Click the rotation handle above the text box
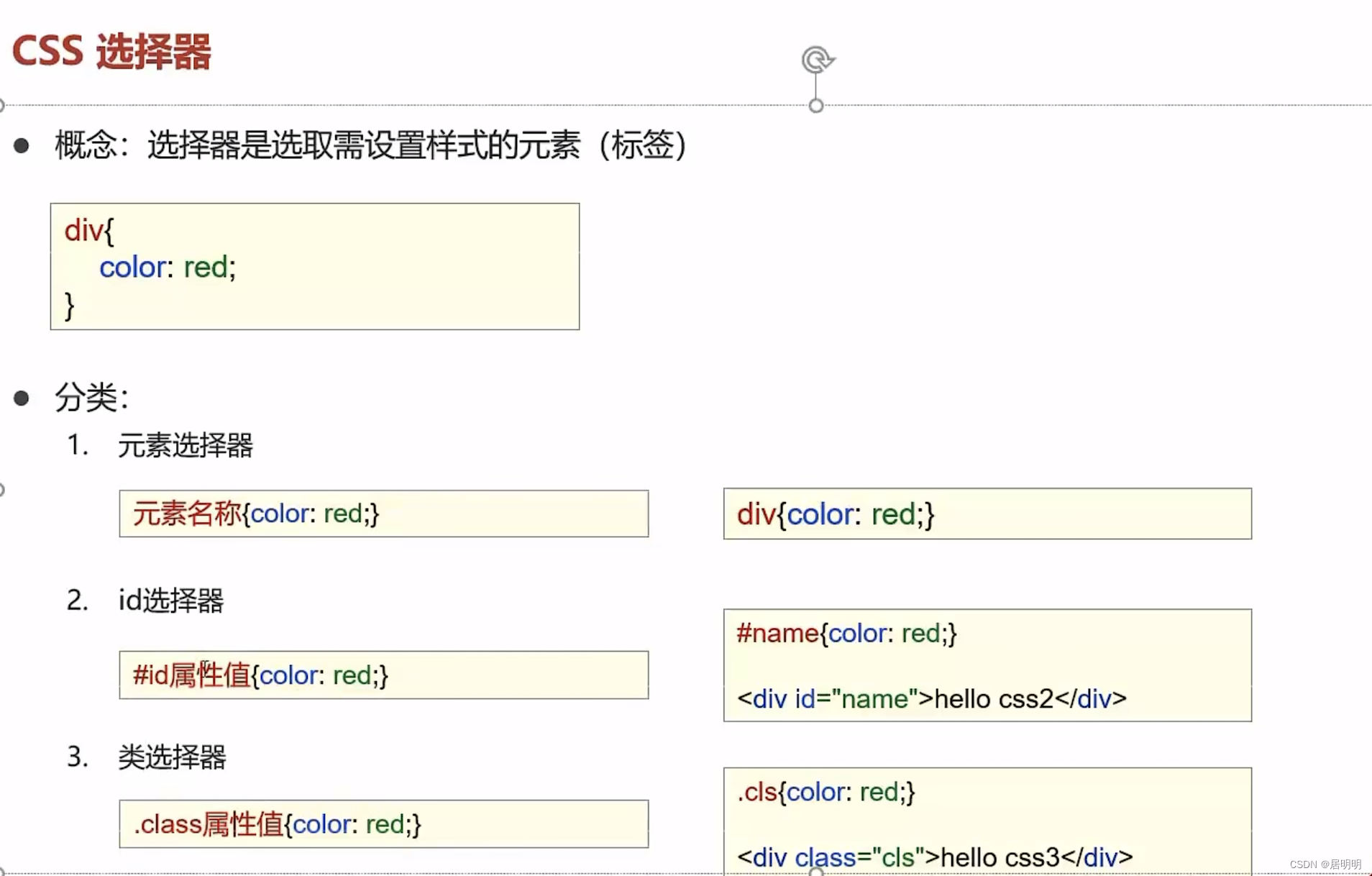1372x876 pixels. pyautogui.click(x=817, y=60)
